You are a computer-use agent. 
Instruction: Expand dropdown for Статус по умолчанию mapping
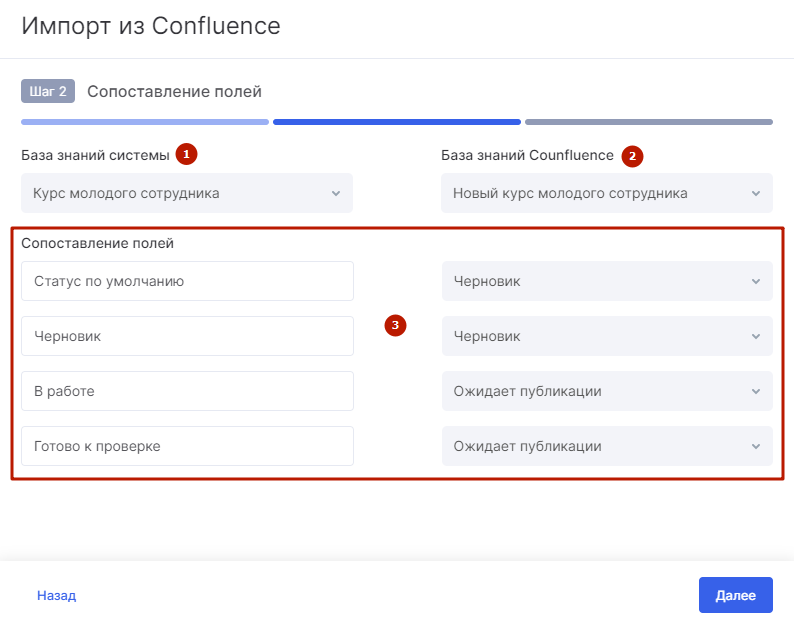(x=606, y=281)
